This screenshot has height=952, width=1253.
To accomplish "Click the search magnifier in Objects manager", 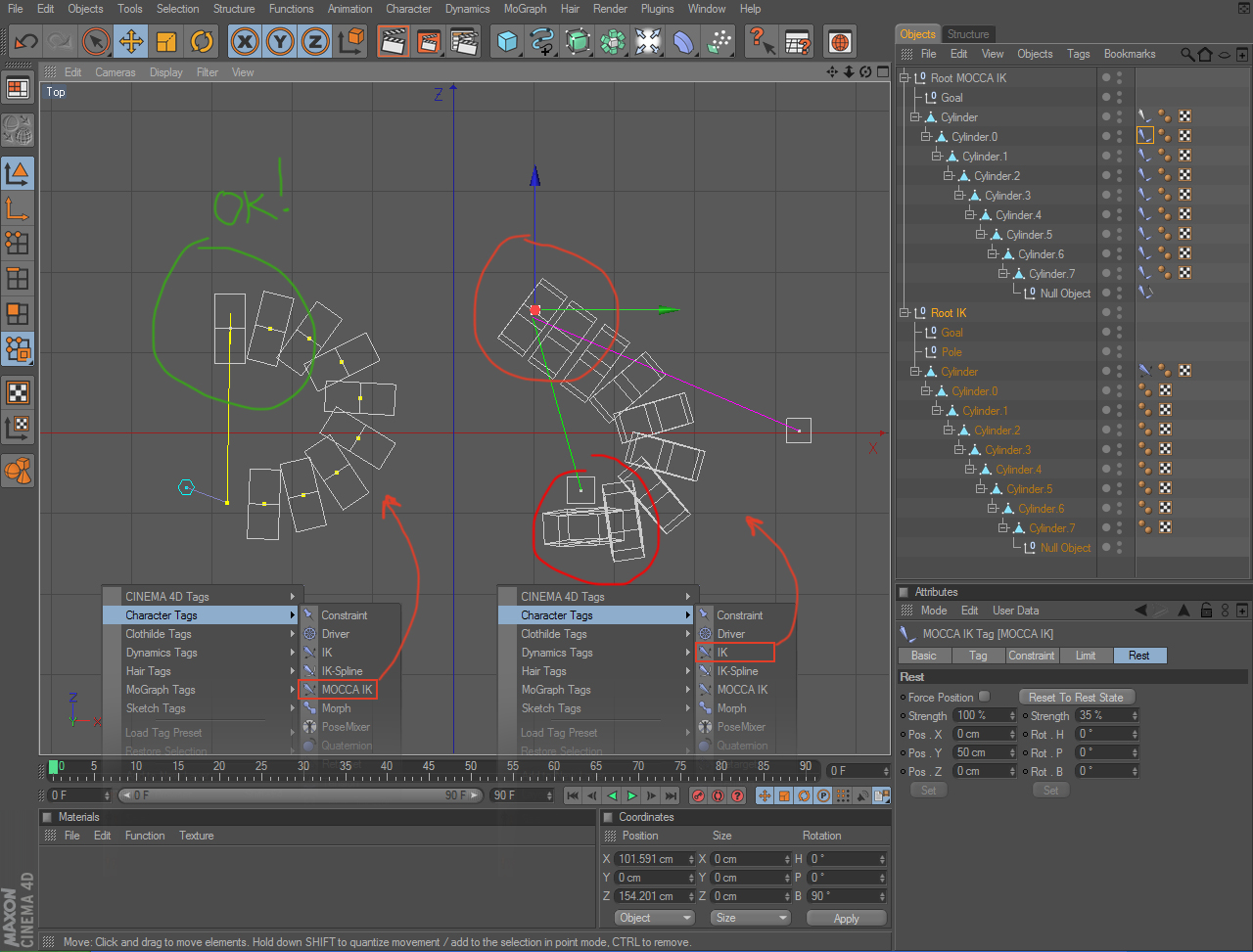I will pyautogui.click(x=1186, y=55).
